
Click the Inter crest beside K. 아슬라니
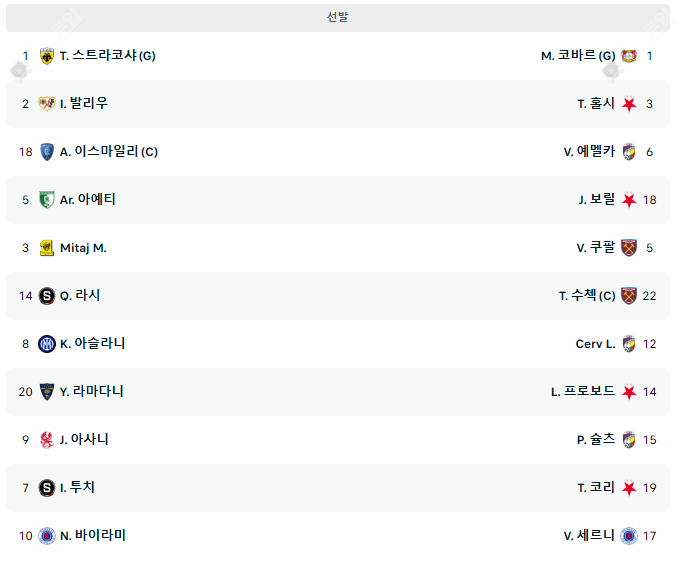46,344
